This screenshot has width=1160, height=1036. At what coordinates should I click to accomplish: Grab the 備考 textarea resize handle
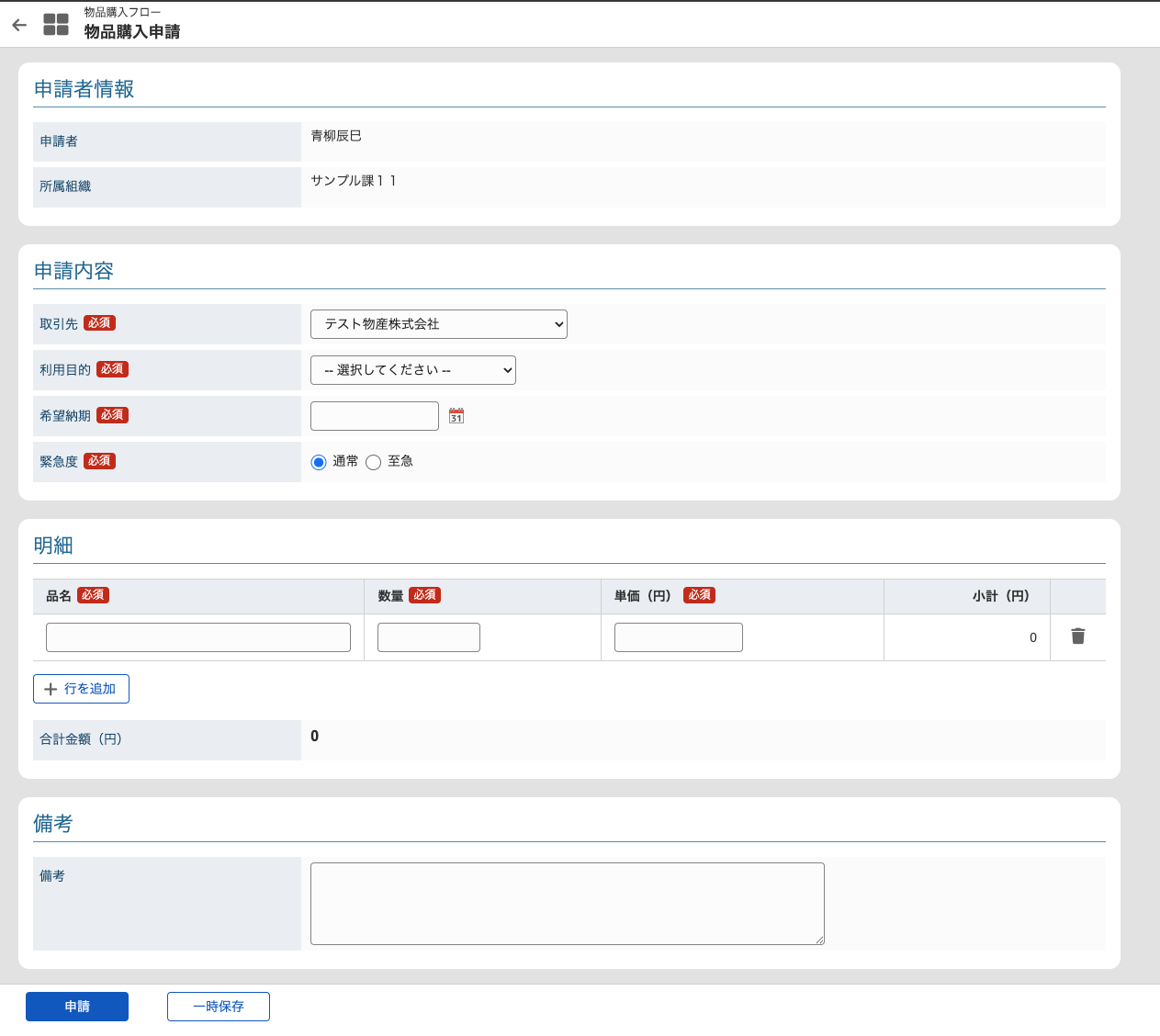pos(819,940)
